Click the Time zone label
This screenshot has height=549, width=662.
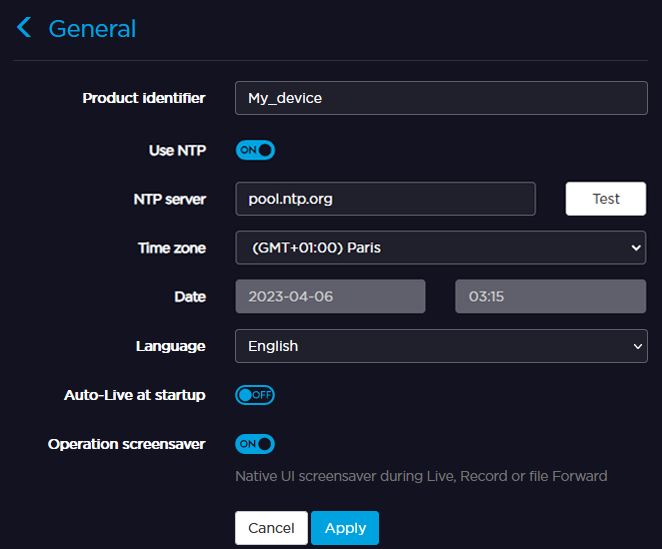171,247
